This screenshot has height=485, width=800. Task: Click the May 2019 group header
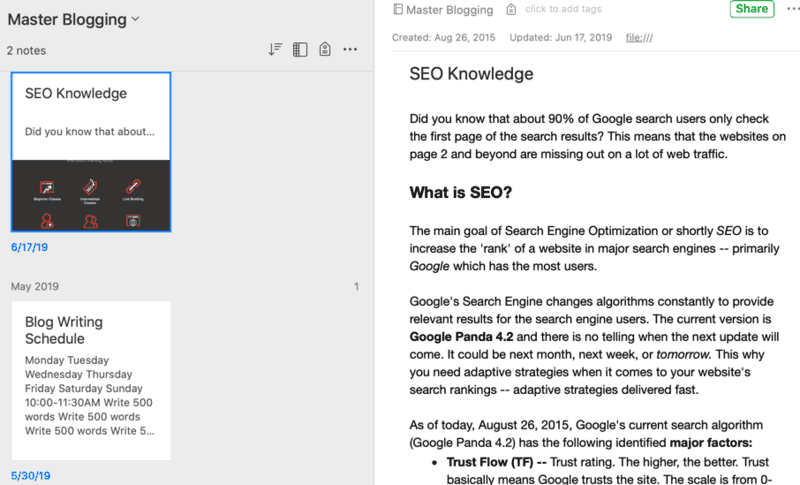[x=35, y=287]
